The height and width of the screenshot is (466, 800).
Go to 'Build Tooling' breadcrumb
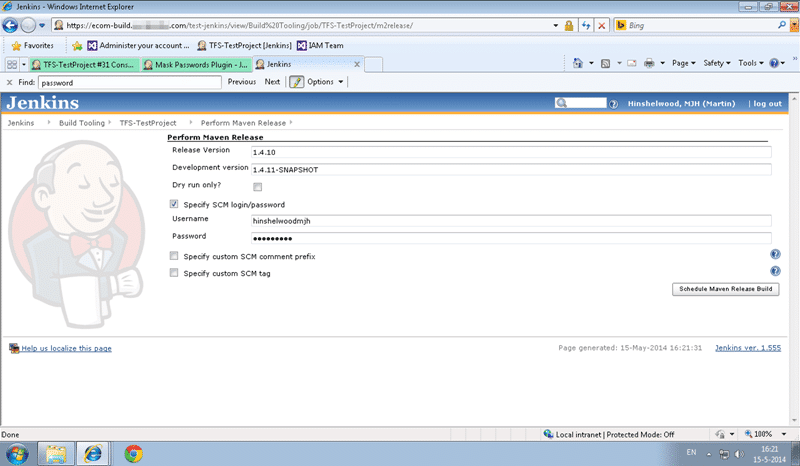82,123
